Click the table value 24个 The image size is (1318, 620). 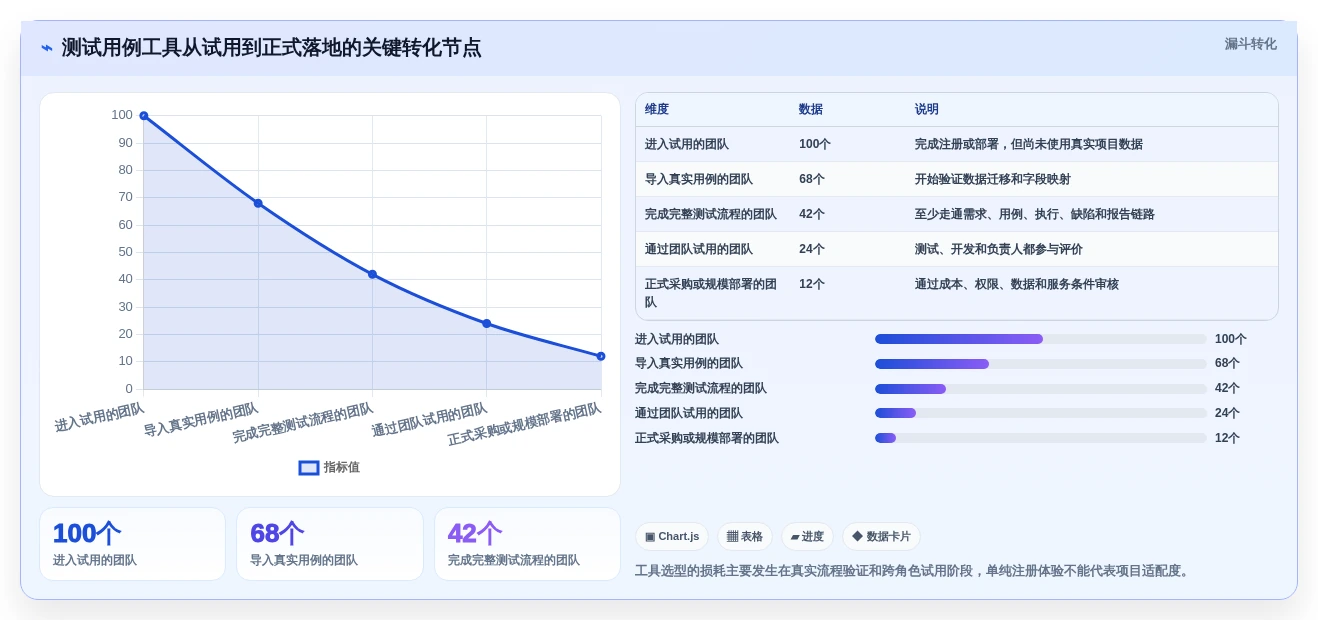tap(812, 249)
